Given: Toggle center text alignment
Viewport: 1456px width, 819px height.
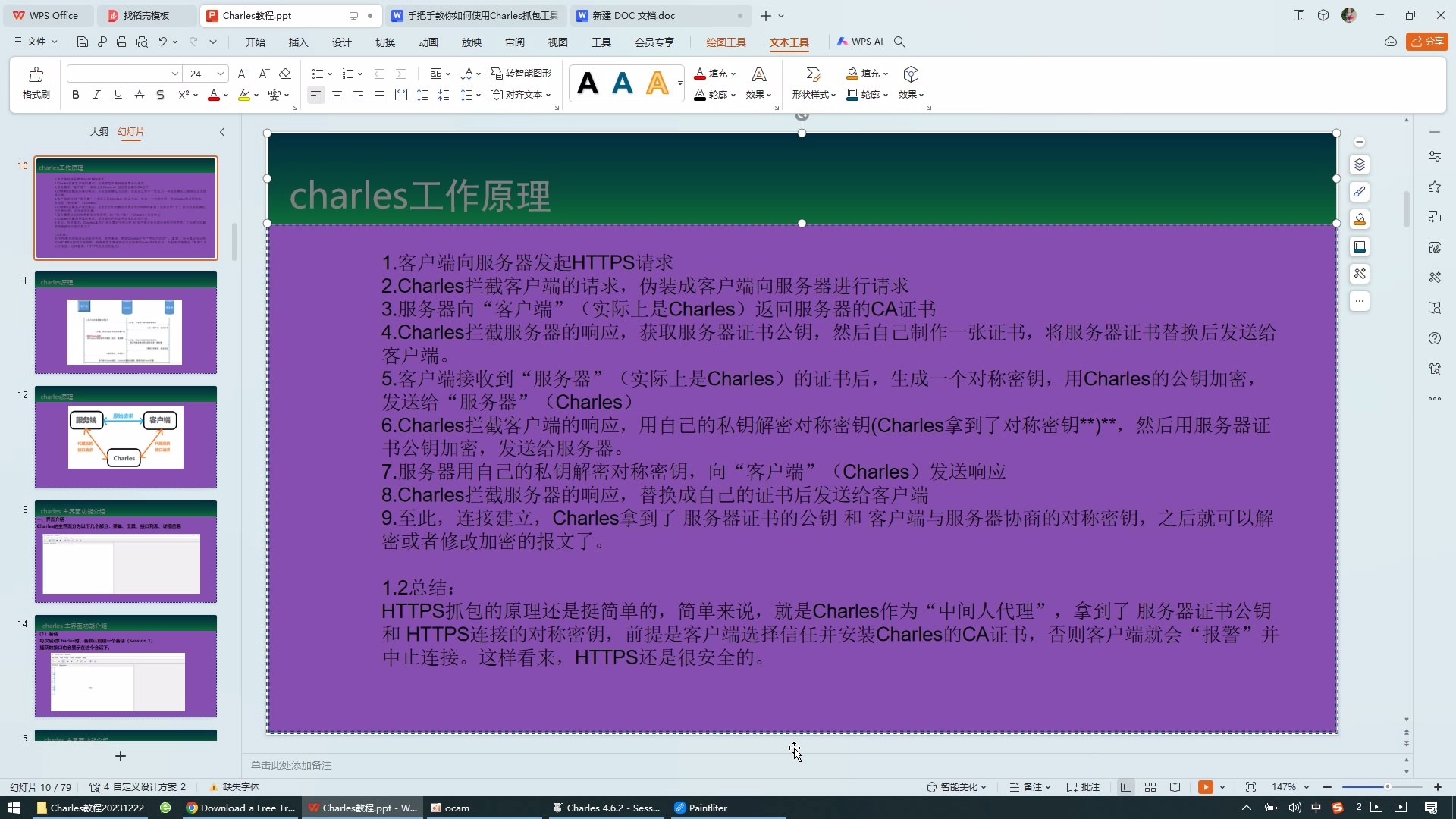Looking at the screenshot, I should (x=337, y=95).
